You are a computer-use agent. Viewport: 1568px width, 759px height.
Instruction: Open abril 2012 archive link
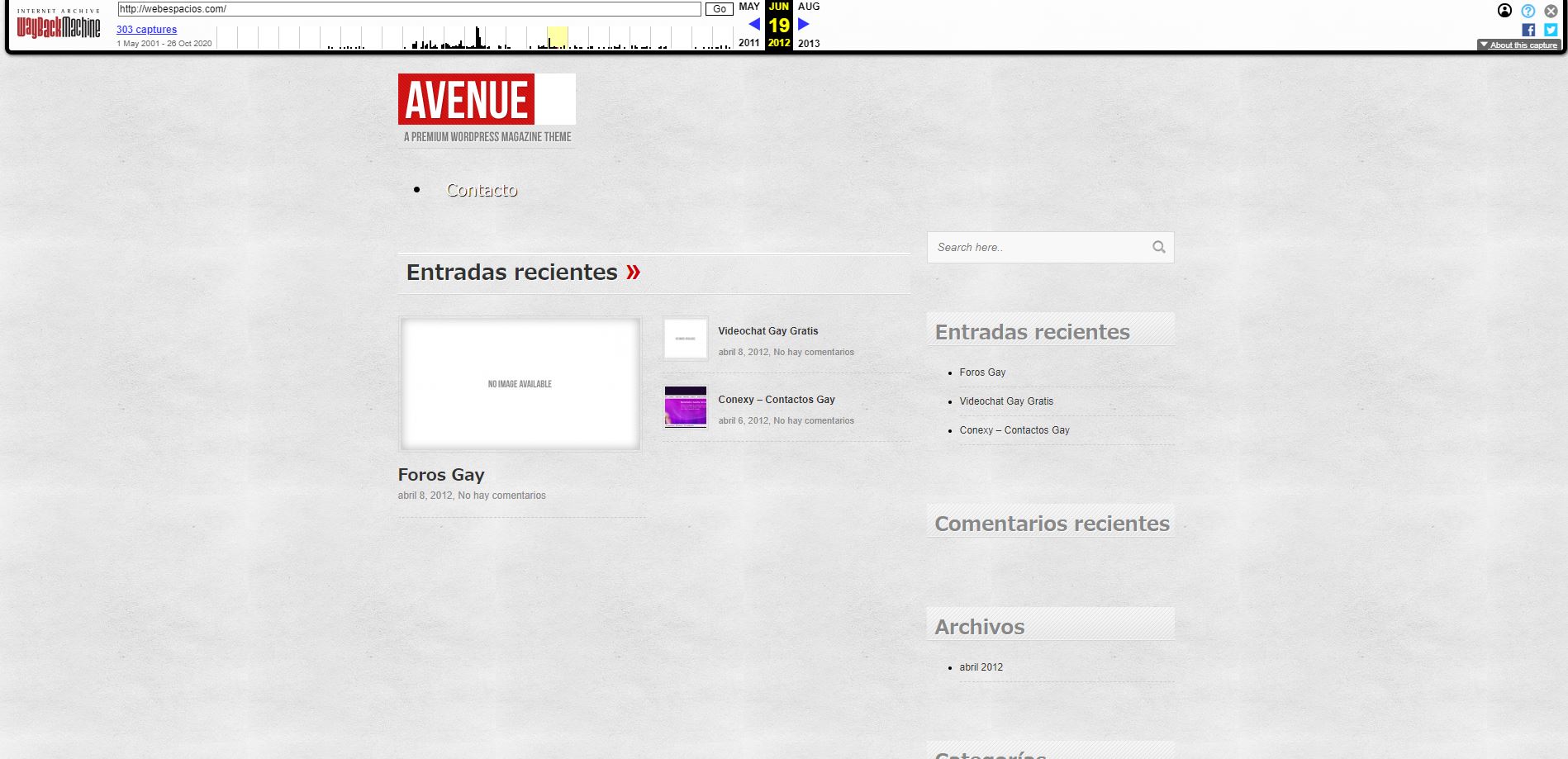pyautogui.click(x=981, y=667)
